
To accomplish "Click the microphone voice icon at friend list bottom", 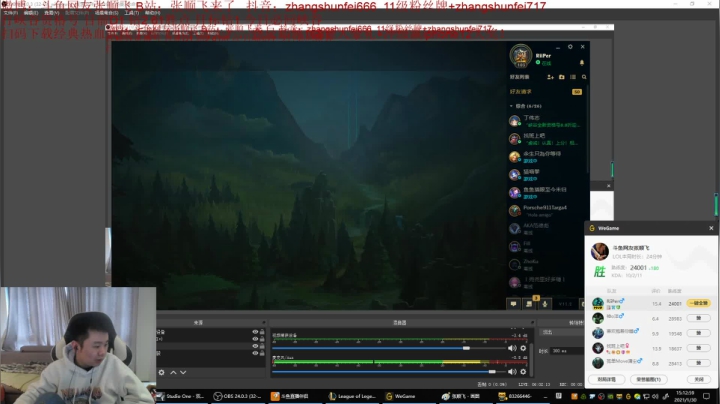I will point(545,303).
